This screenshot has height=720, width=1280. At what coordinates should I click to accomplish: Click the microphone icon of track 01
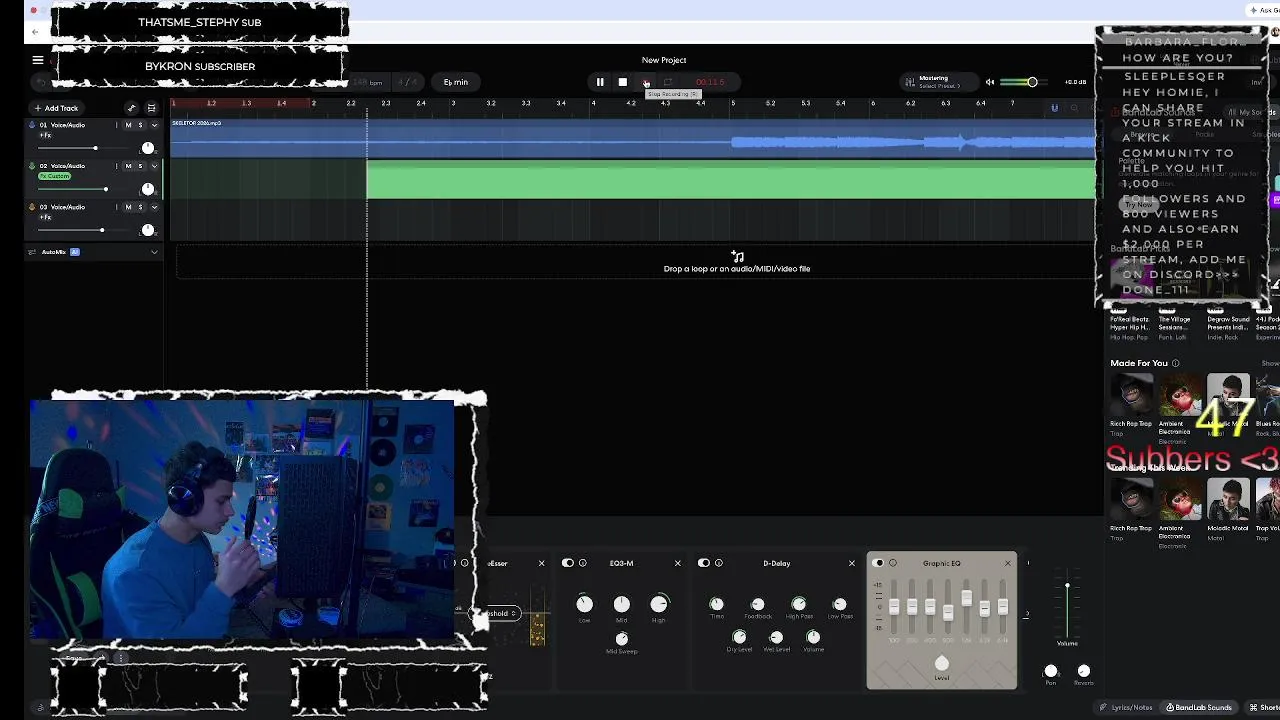tap(31, 125)
